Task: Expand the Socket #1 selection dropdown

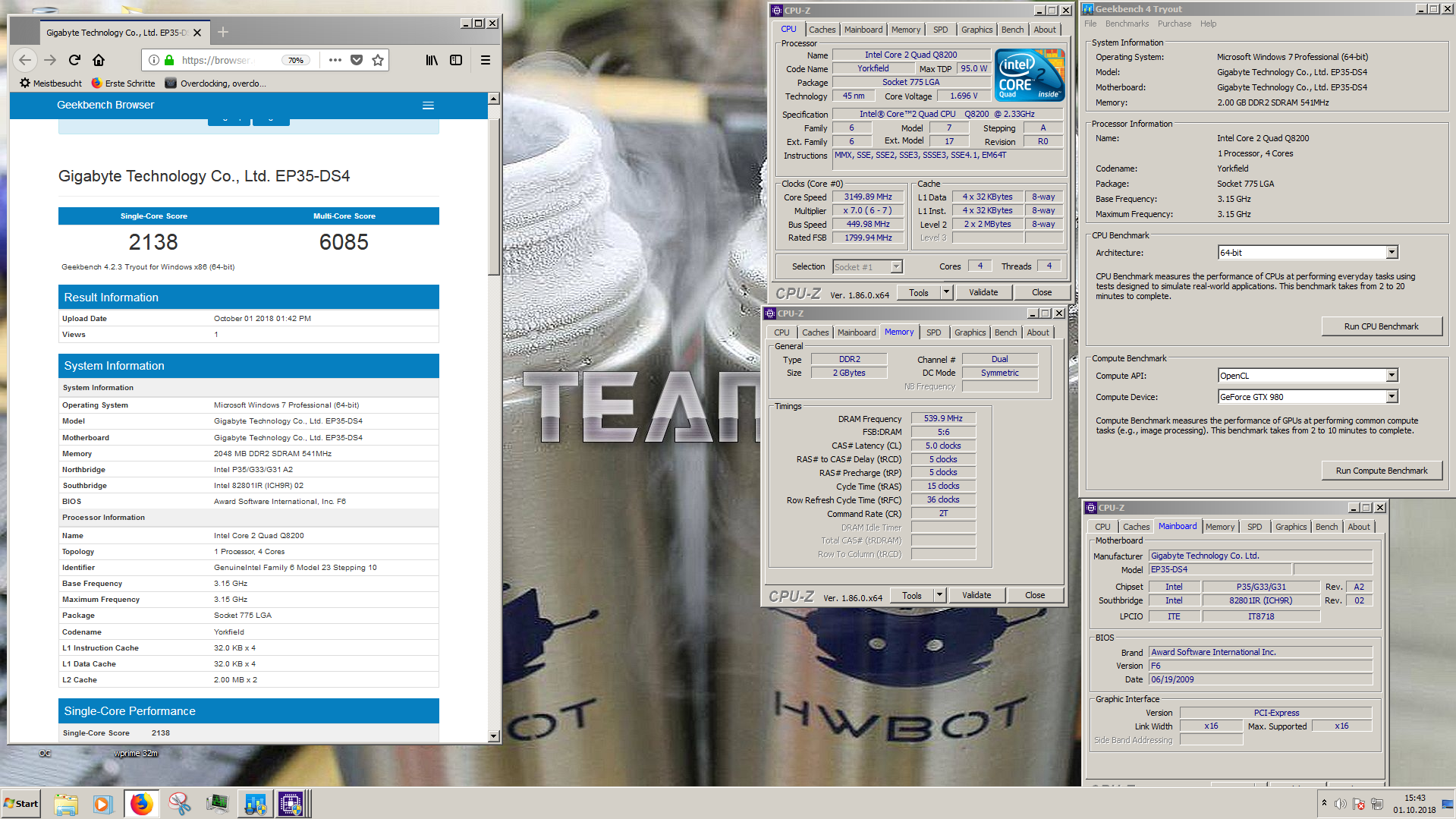Action: point(896,266)
